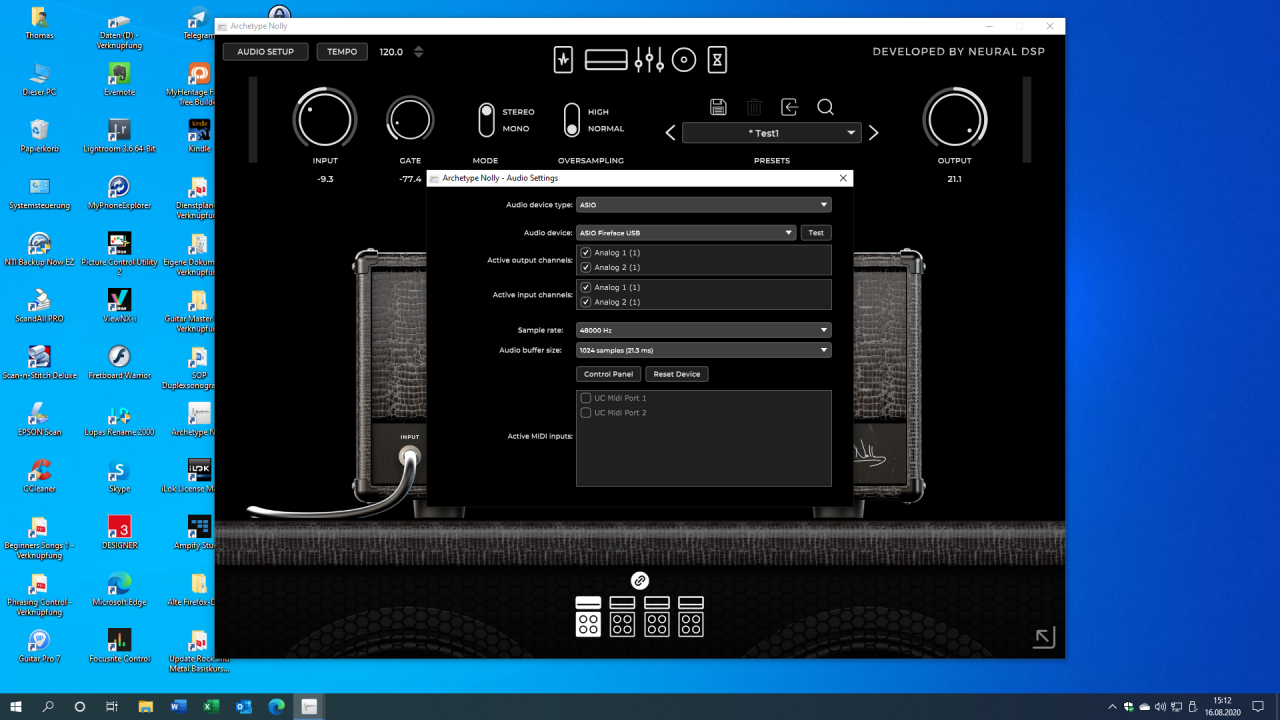Close the Audio Settings dialog
The height and width of the screenshot is (720, 1280).
point(843,178)
